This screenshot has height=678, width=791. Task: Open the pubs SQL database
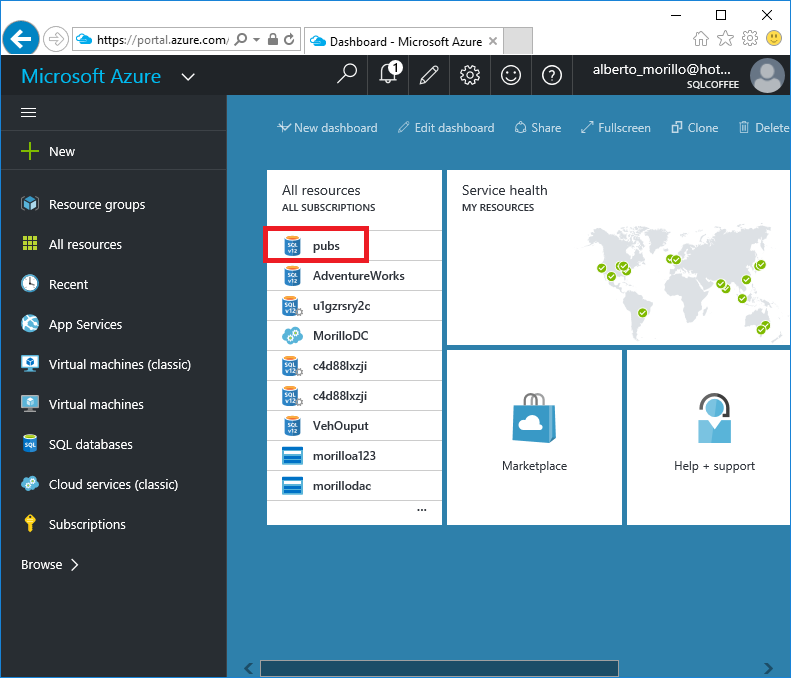[354, 246]
